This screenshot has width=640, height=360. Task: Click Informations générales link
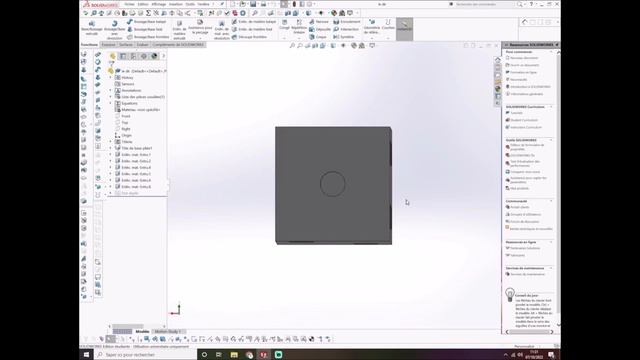[527, 94]
